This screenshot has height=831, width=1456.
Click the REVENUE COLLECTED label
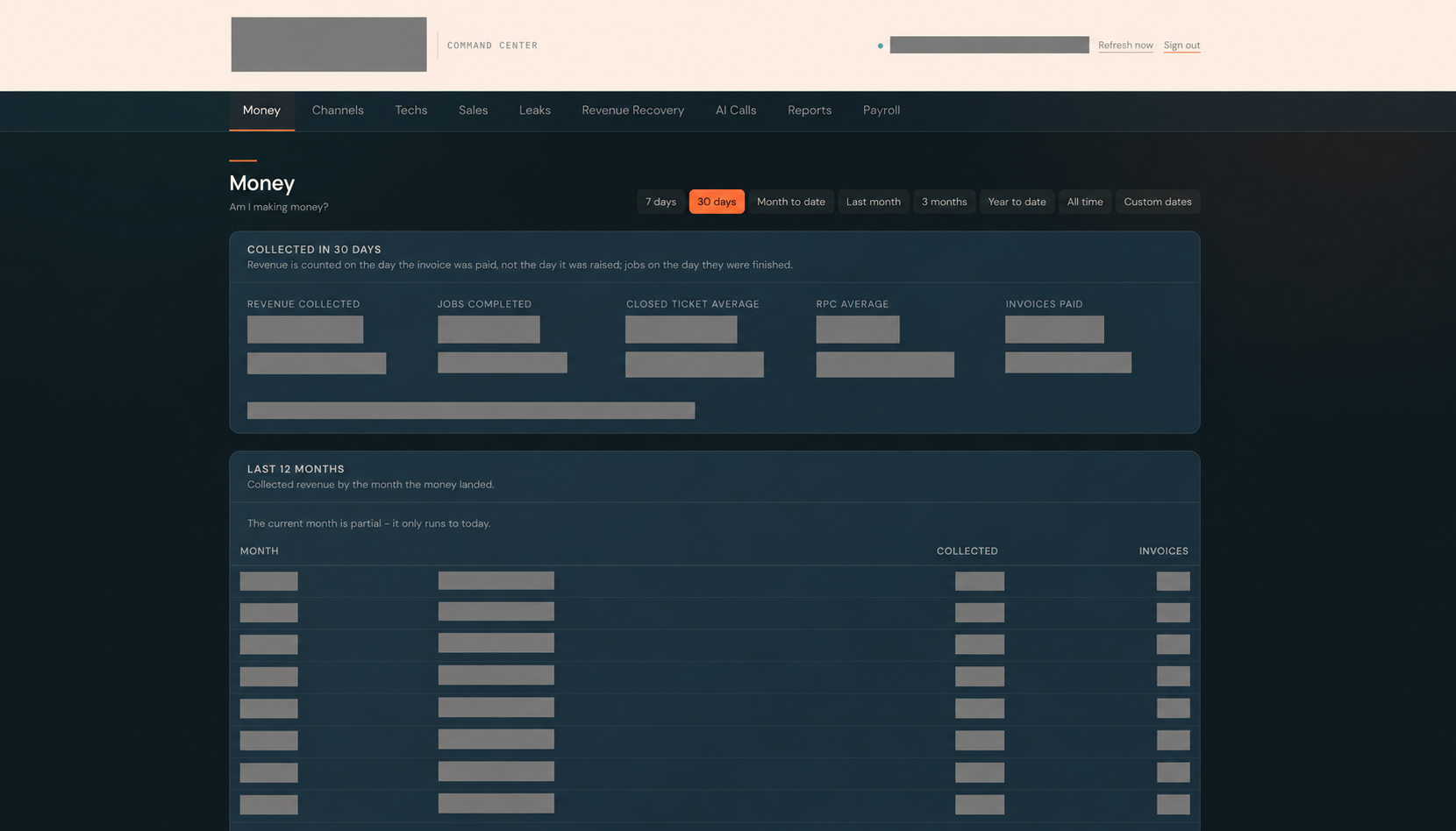click(303, 304)
